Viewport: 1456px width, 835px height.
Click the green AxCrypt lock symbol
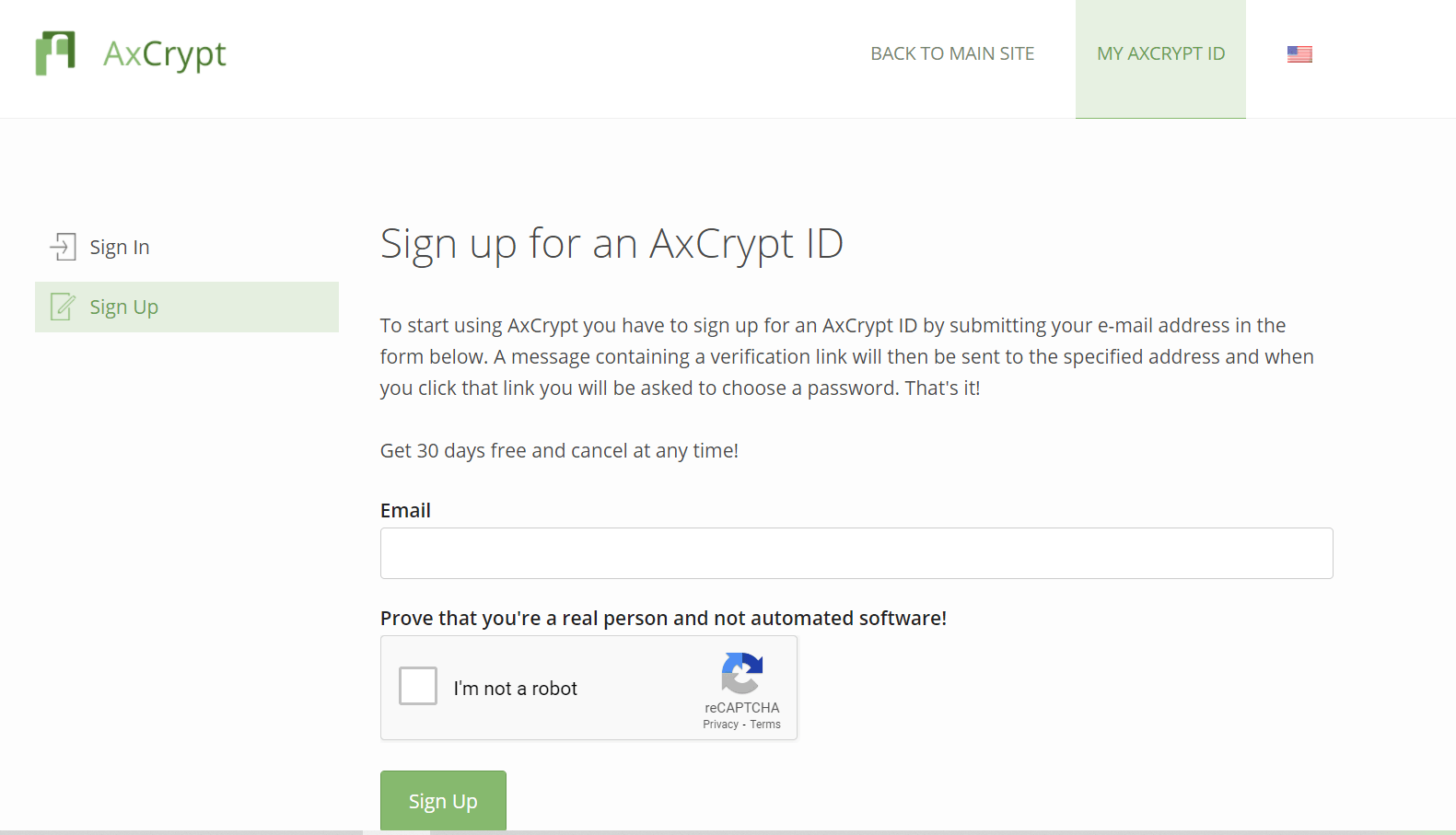[x=57, y=53]
